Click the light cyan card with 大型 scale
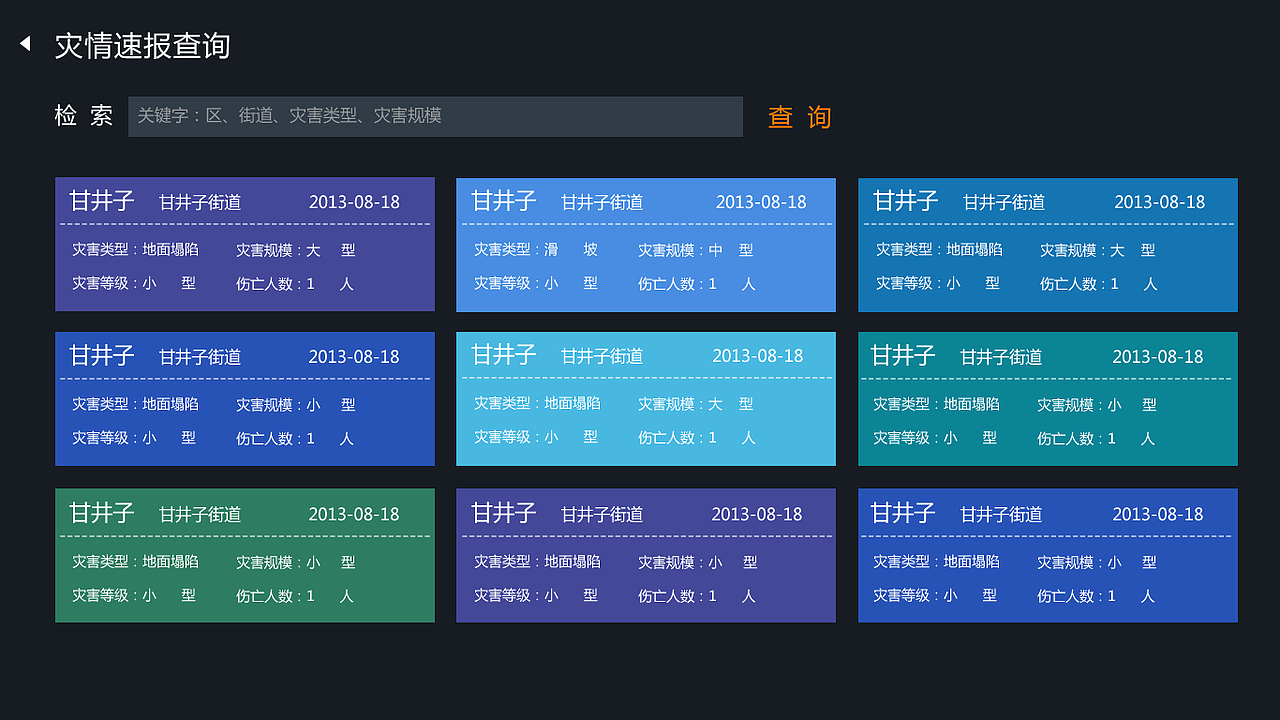The height and width of the screenshot is (720, 1280). pos(645,399)
